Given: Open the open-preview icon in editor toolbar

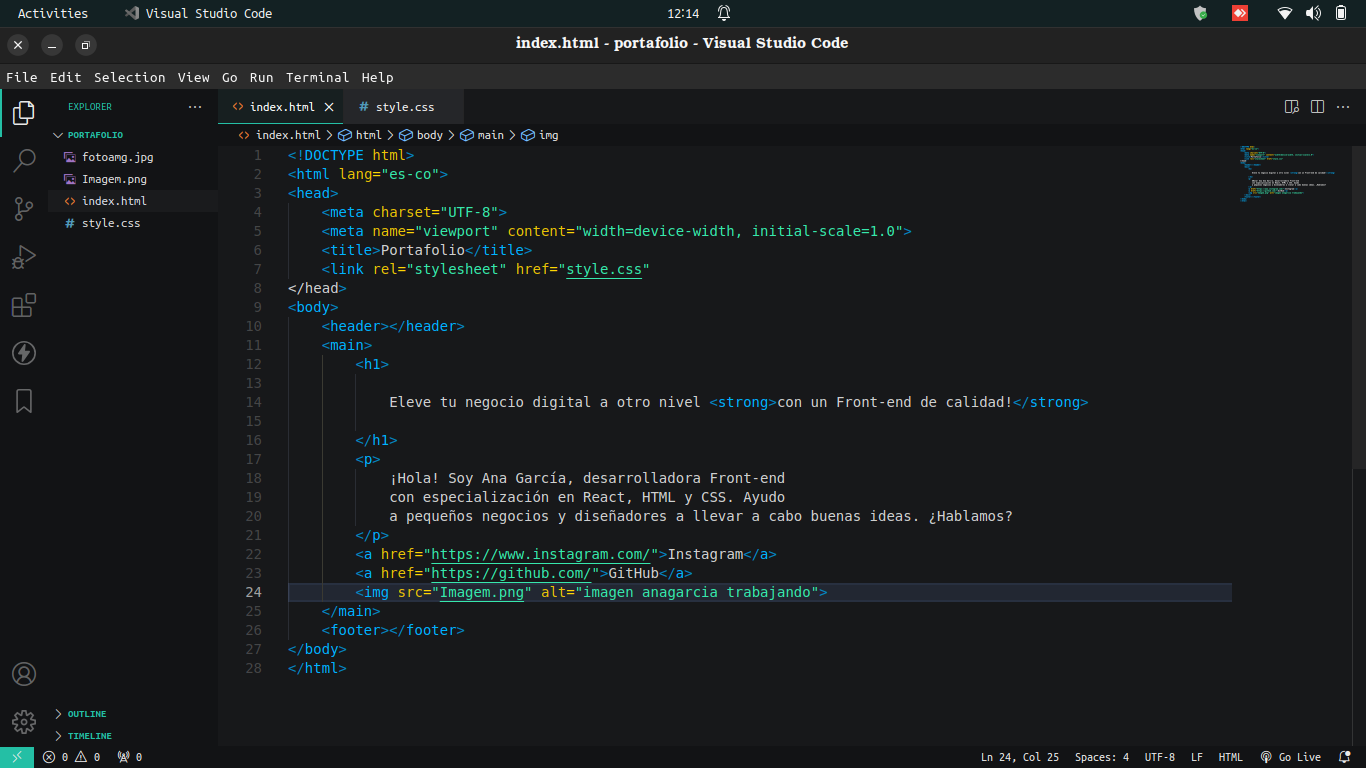Looking at the screenshot, I should (1291, 106).
